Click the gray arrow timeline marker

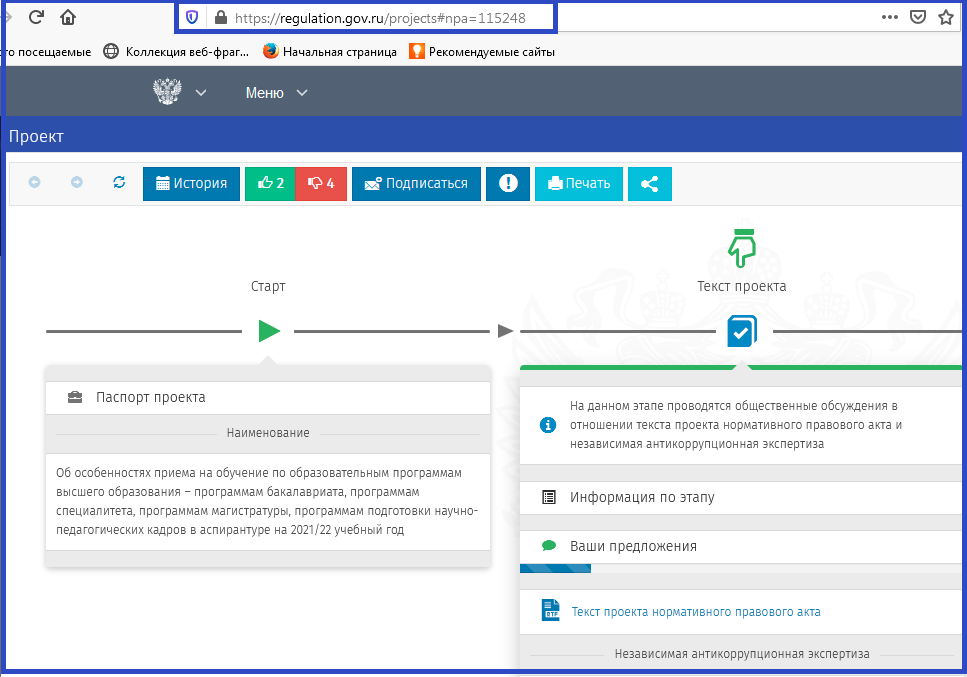click(506, 331)
